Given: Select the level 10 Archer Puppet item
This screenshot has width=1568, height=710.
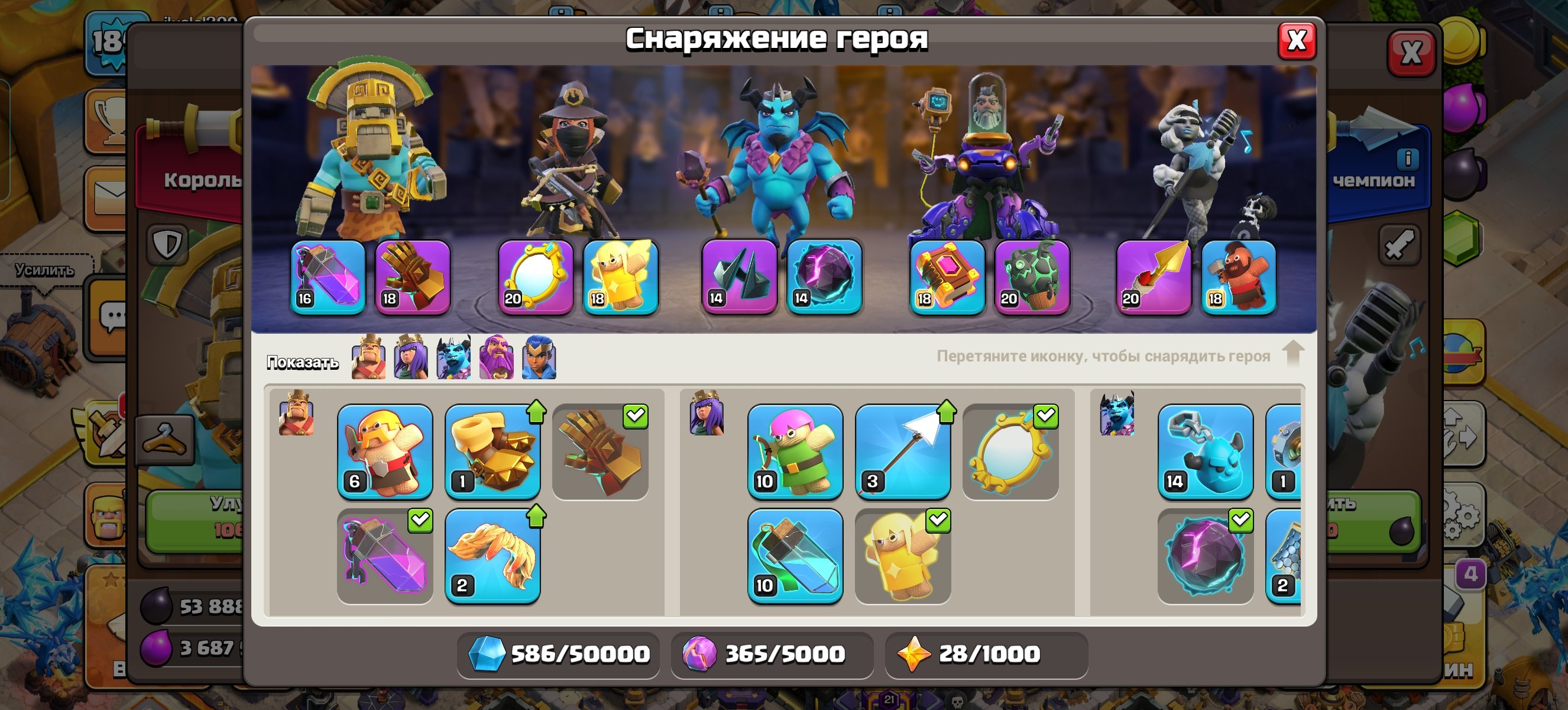Looking at the screenshot, I should click(795, 451).
